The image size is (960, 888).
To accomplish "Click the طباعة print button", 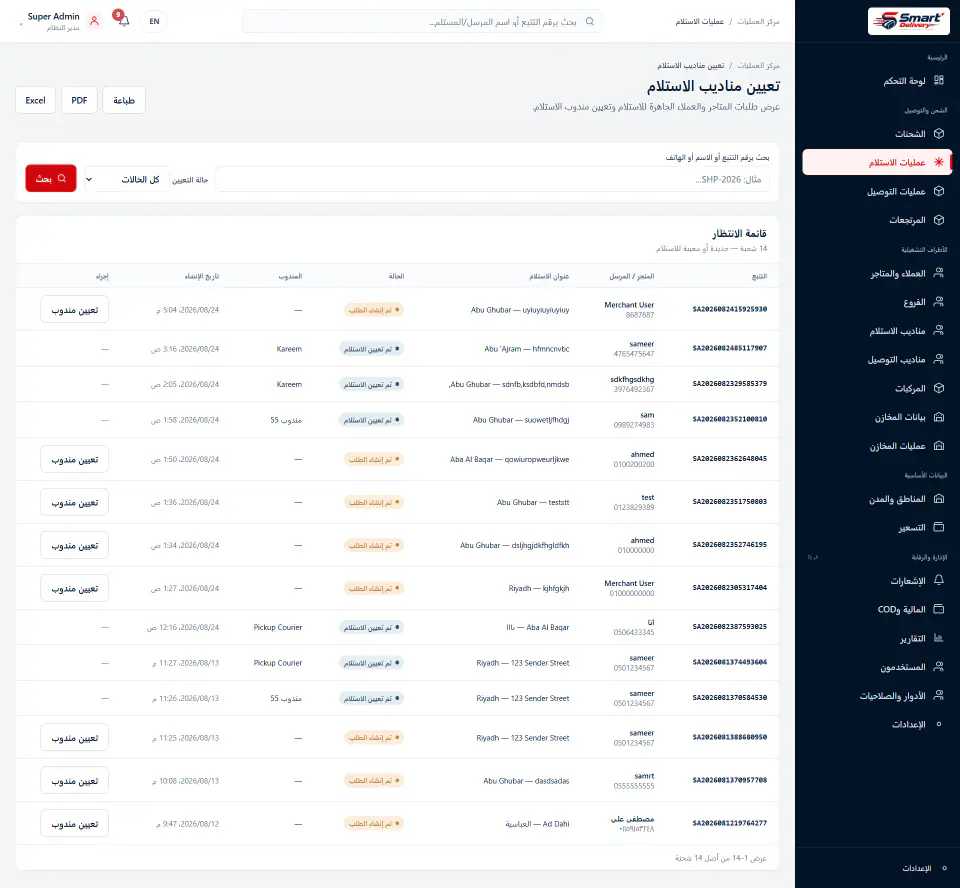I will 124,100.
